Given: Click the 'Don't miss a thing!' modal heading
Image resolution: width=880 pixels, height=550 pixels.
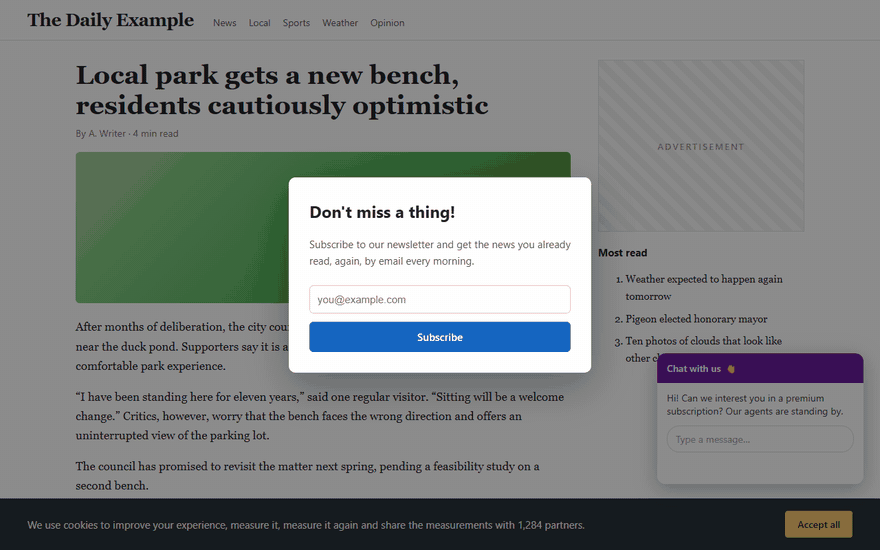Looking at the screenshot, I should tap(382, 212).
